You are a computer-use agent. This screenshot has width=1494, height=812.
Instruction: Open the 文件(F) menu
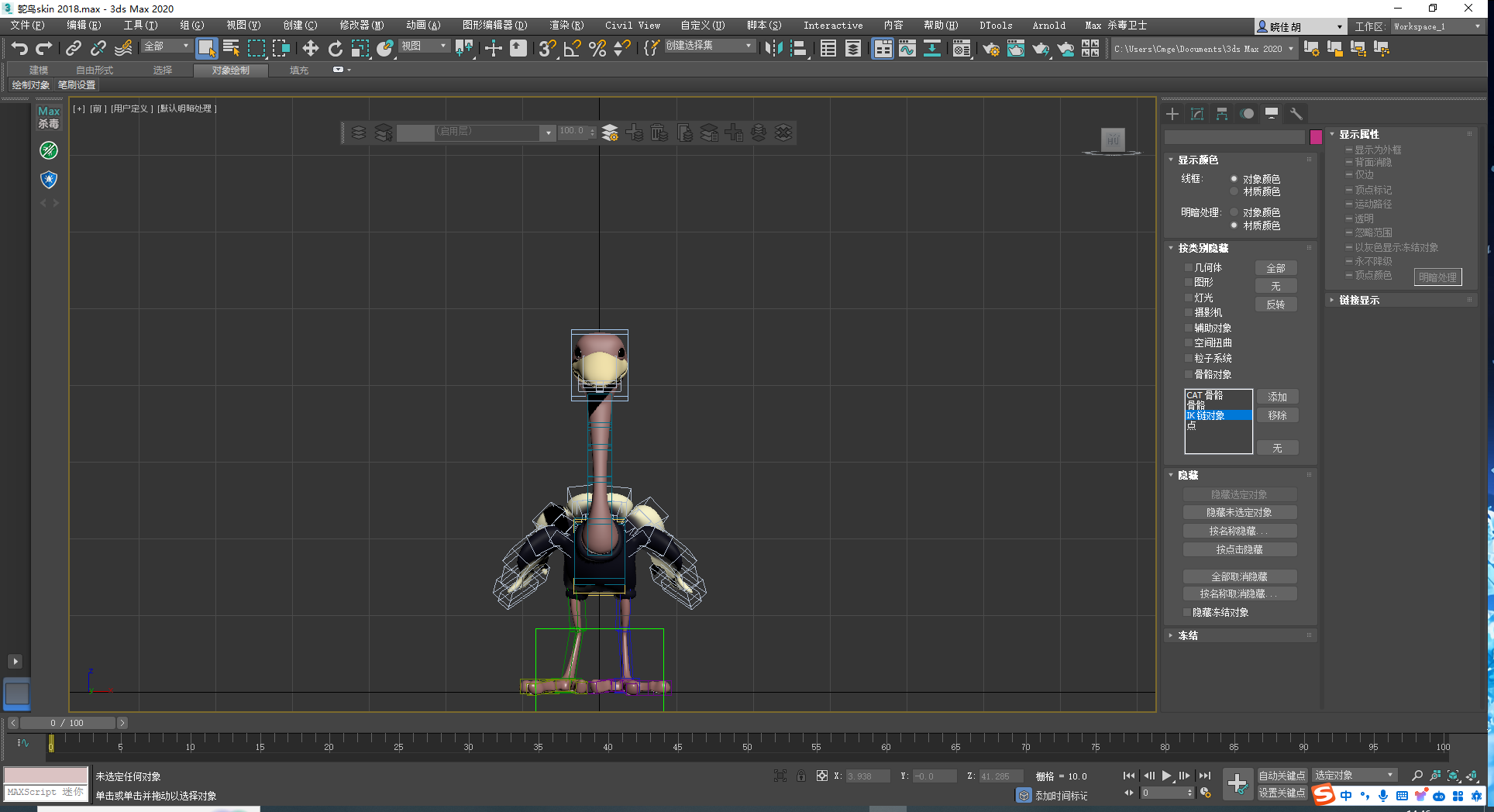(x=27, y=26)
